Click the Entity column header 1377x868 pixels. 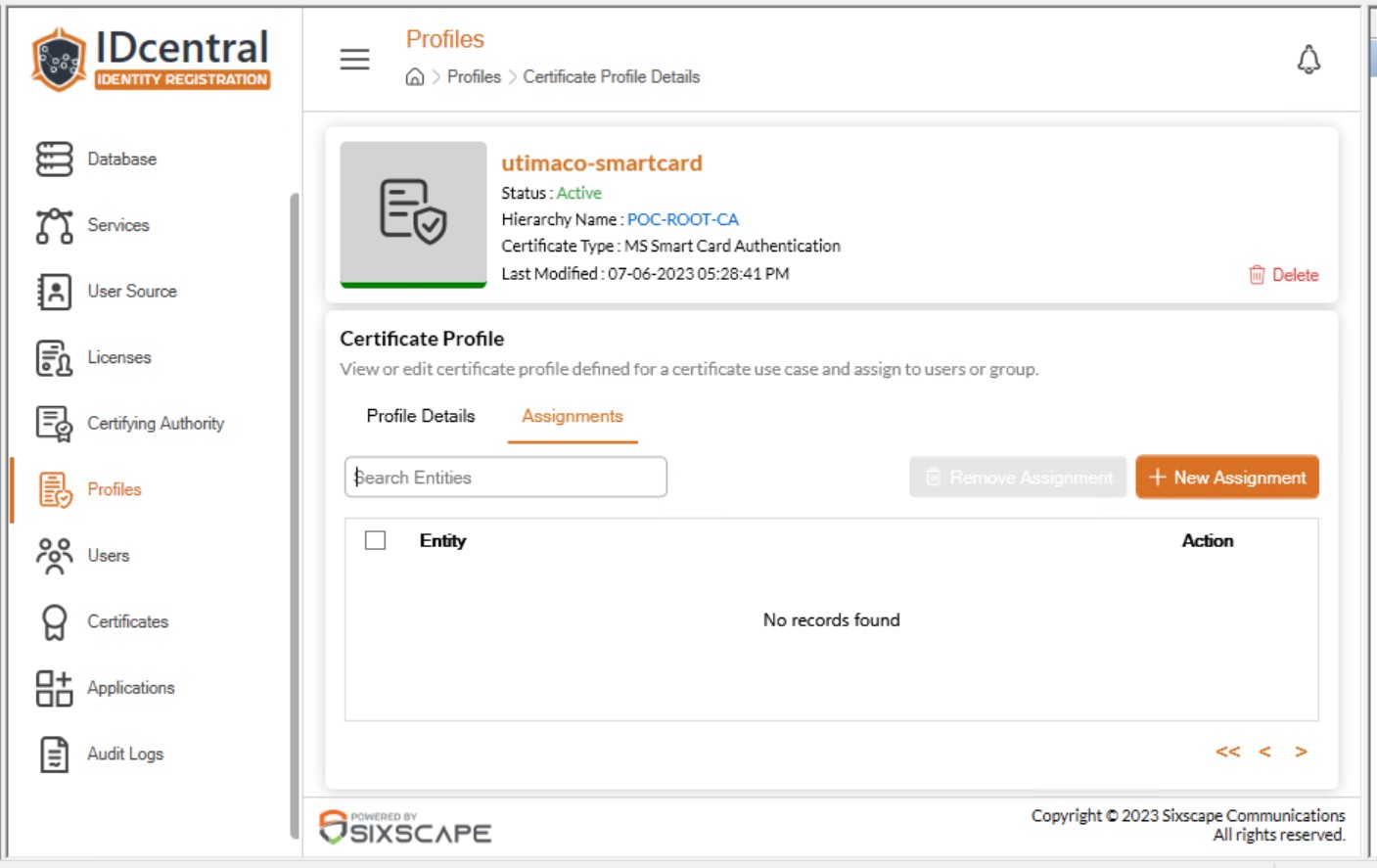pyautogui.click(x=442, y=540)
